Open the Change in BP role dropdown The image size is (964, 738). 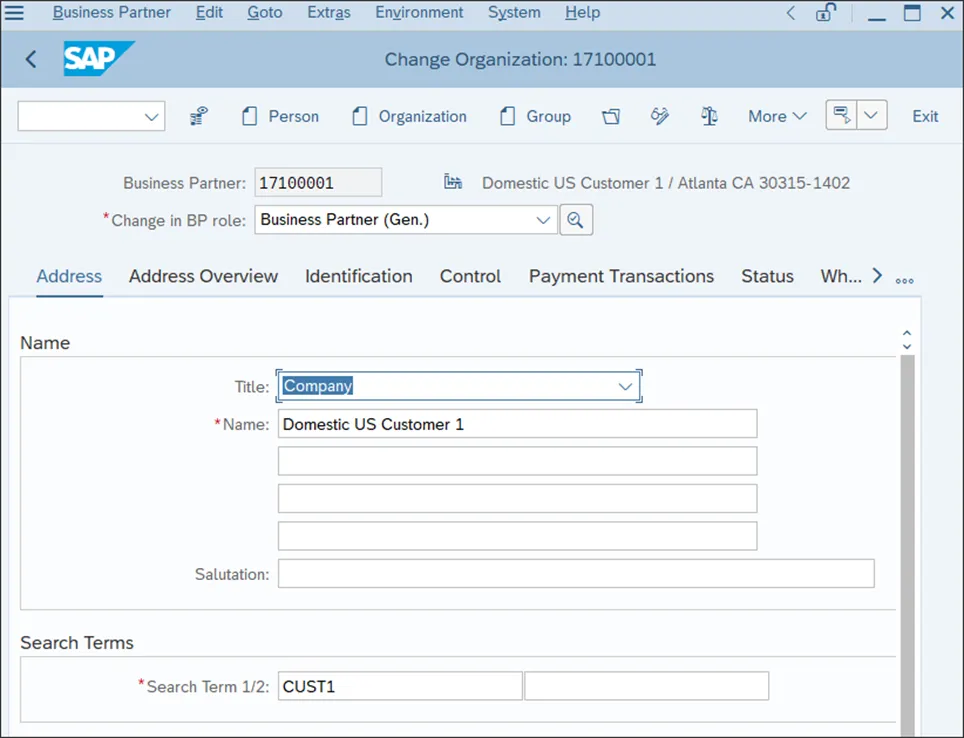coord(543,220)
